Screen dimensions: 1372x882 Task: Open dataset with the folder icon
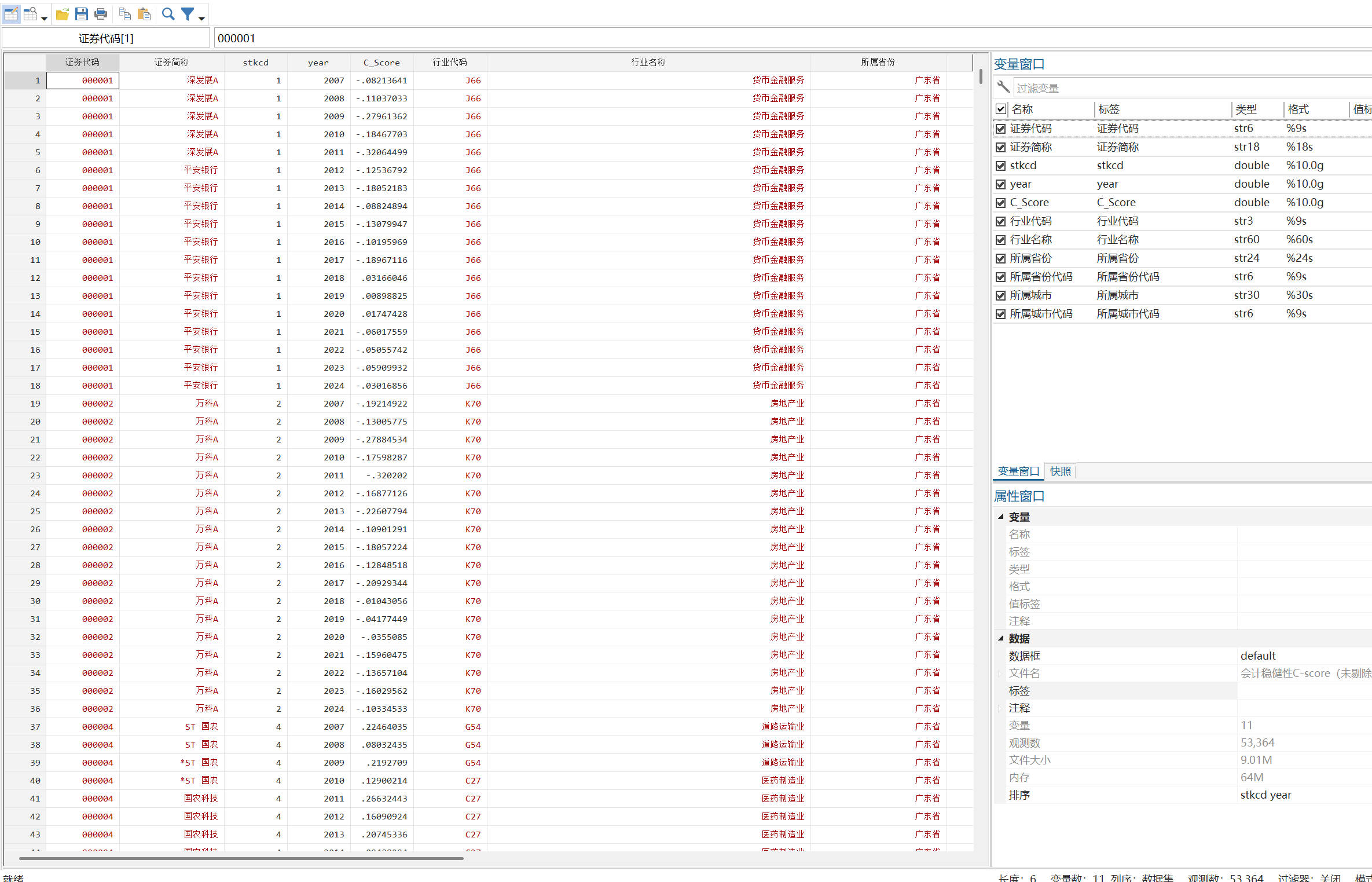click(x=63, y=14)
